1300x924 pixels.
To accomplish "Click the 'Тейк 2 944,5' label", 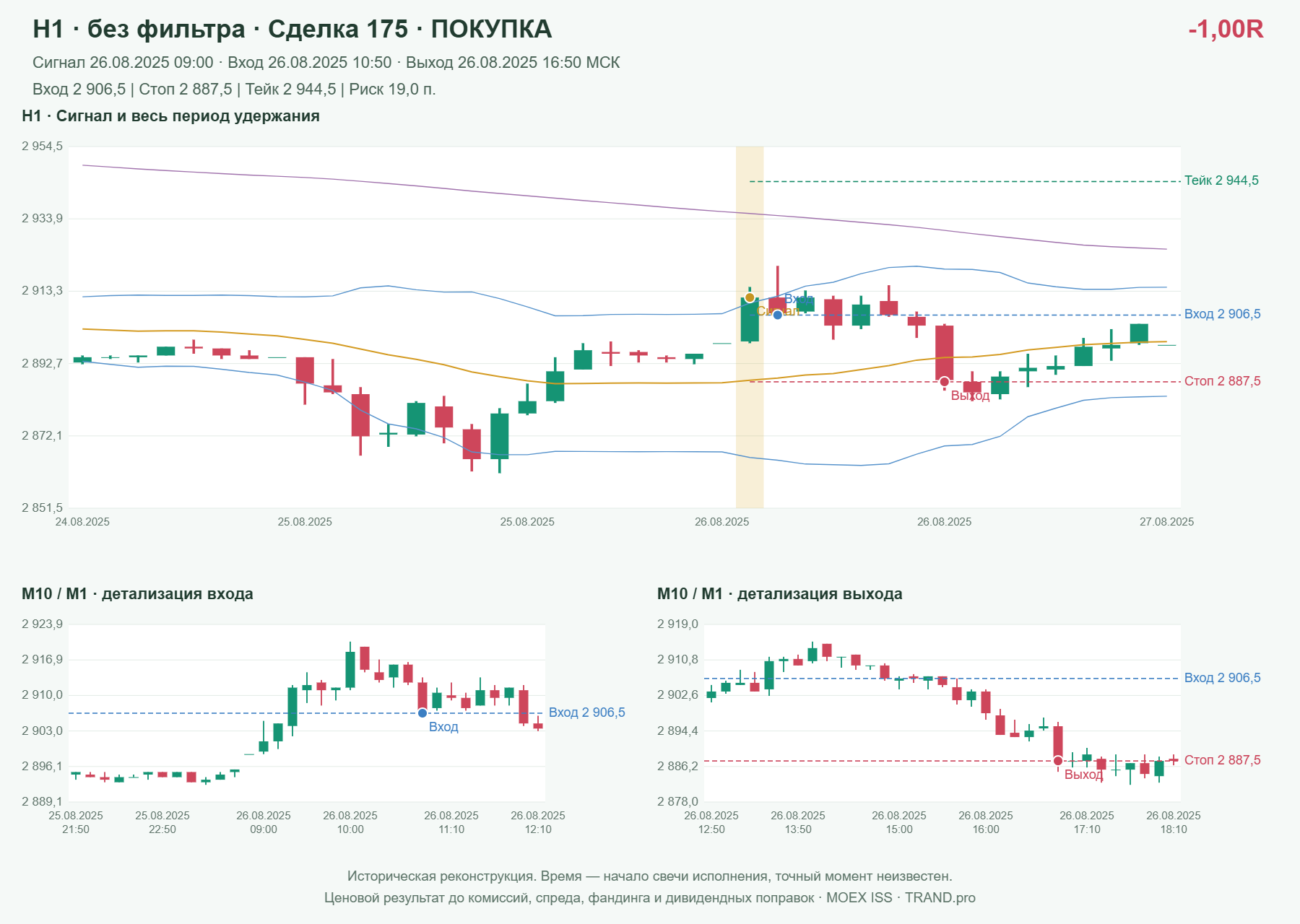I will point(1221,180).
